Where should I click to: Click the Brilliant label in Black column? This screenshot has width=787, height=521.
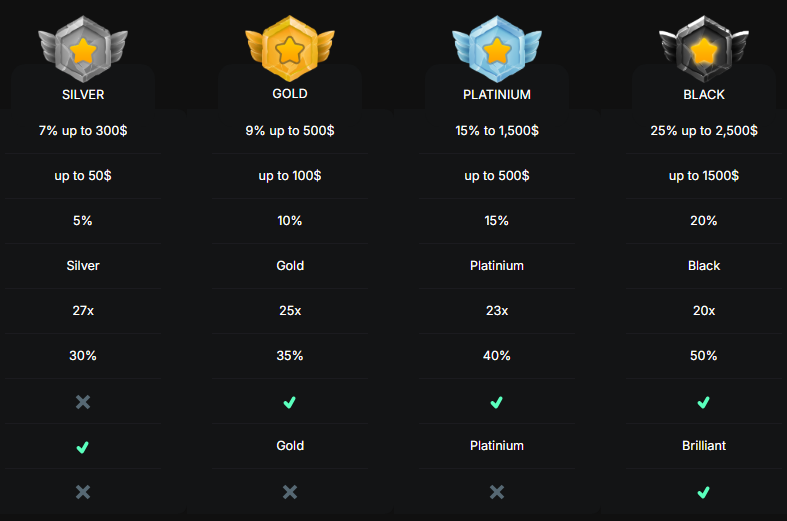click(704, 446)
